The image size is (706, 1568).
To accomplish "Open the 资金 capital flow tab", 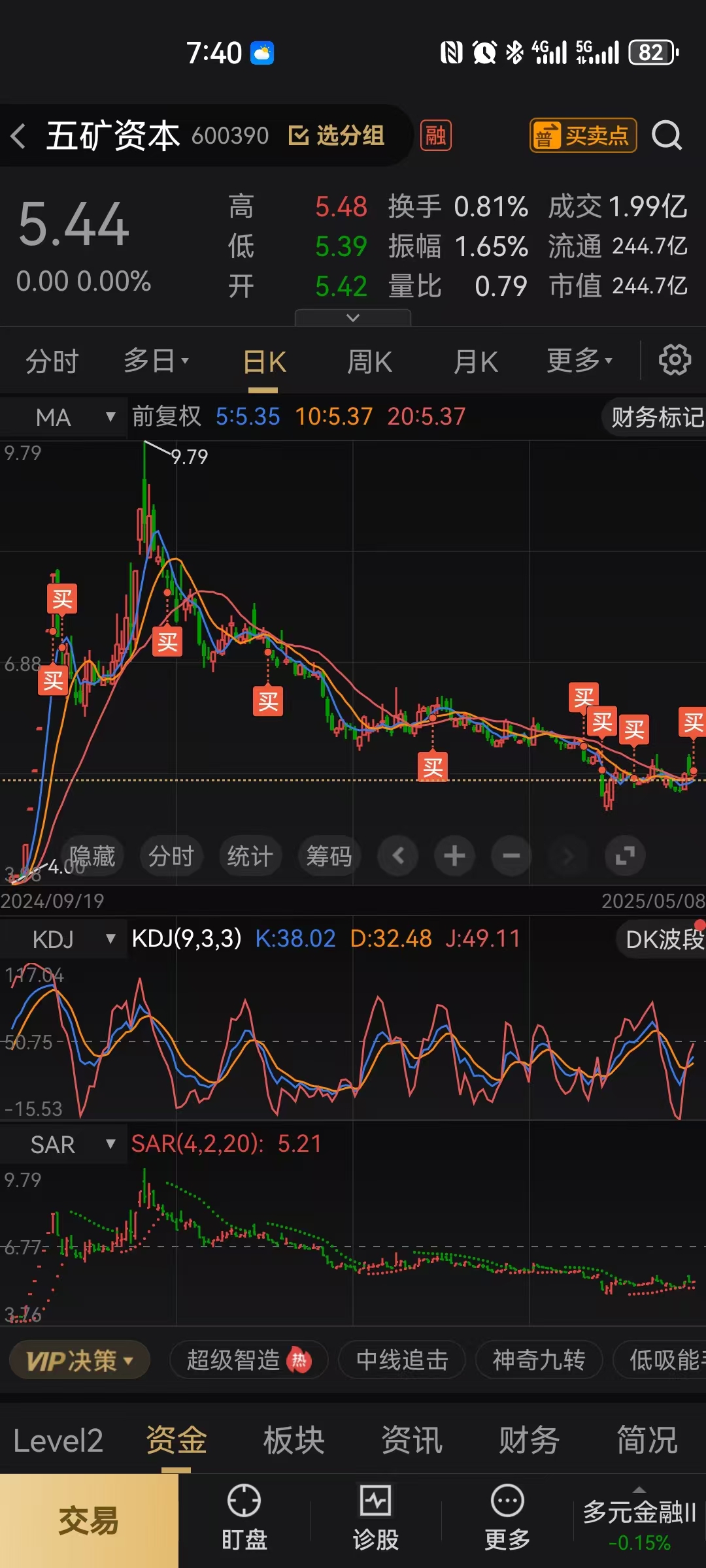I will tap(176, 1441).
